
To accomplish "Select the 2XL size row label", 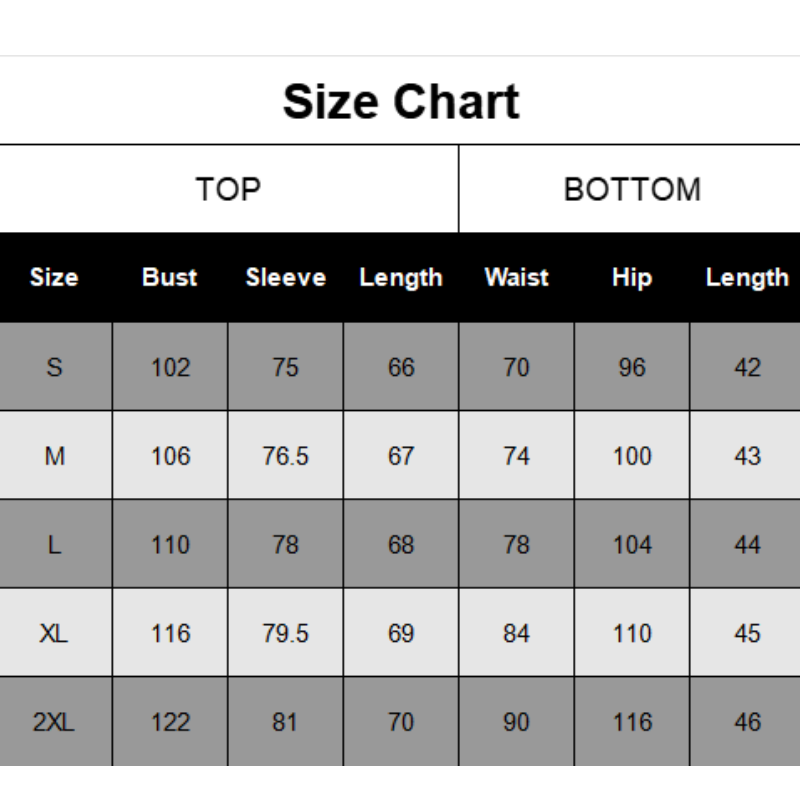I will tap(54, 722).
